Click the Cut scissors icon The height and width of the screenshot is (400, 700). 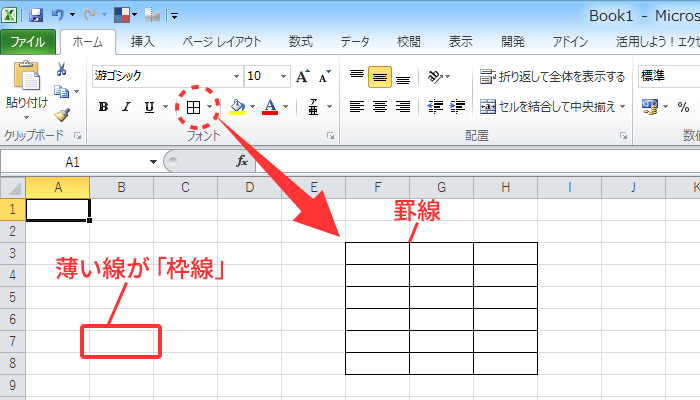62,69
